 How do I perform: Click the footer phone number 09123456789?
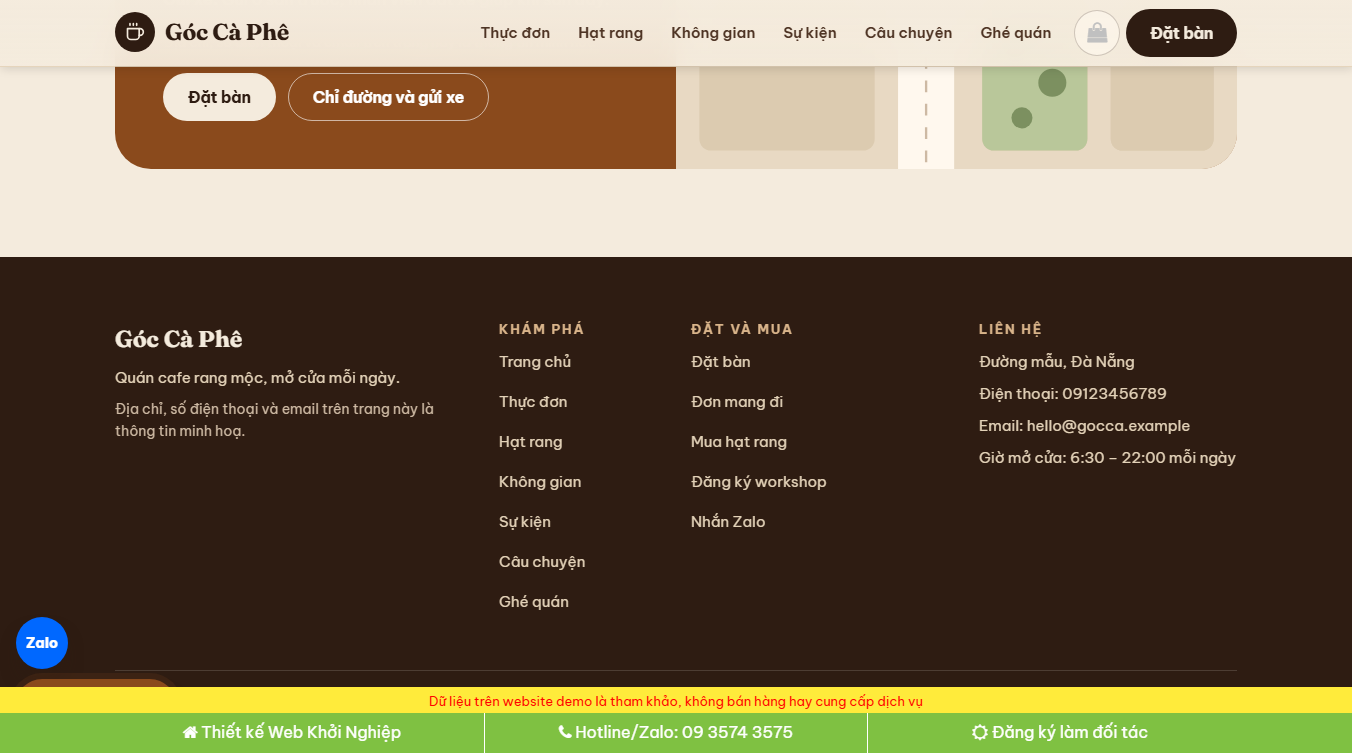tap(1114, 394)
